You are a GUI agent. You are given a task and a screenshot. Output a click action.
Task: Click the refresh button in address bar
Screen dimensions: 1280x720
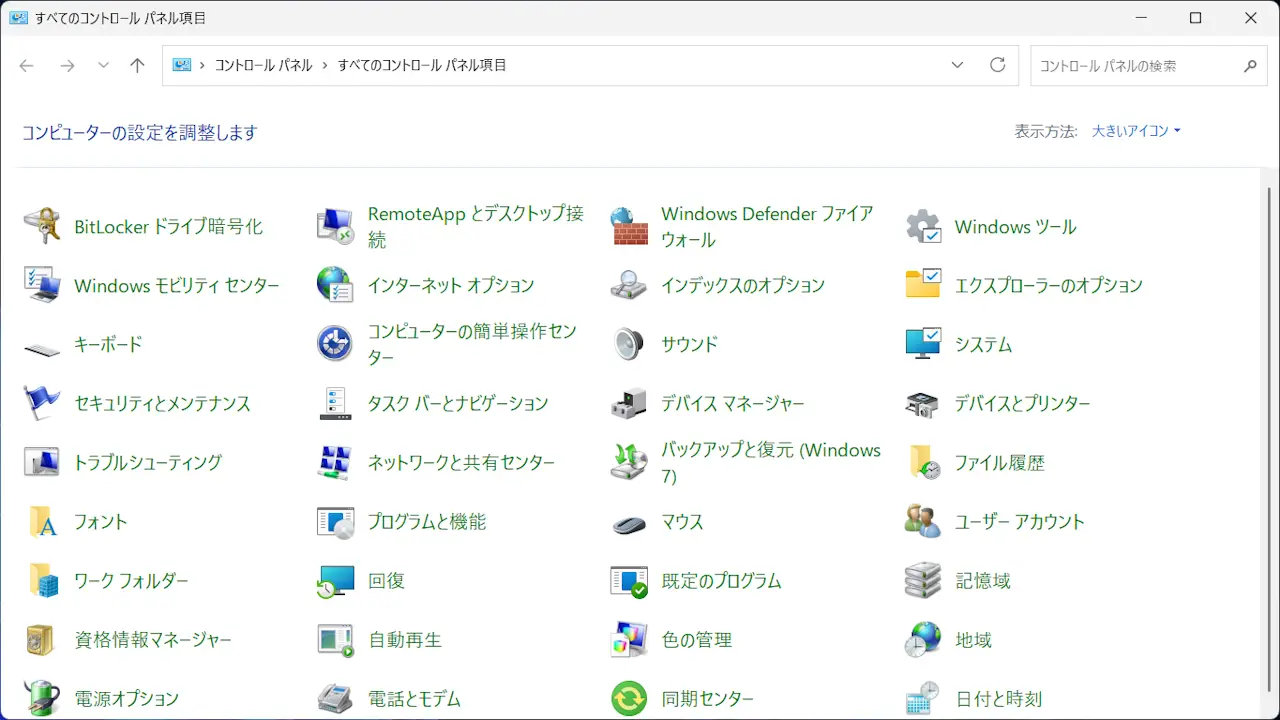pyautogui.click(x=997, y=65)
